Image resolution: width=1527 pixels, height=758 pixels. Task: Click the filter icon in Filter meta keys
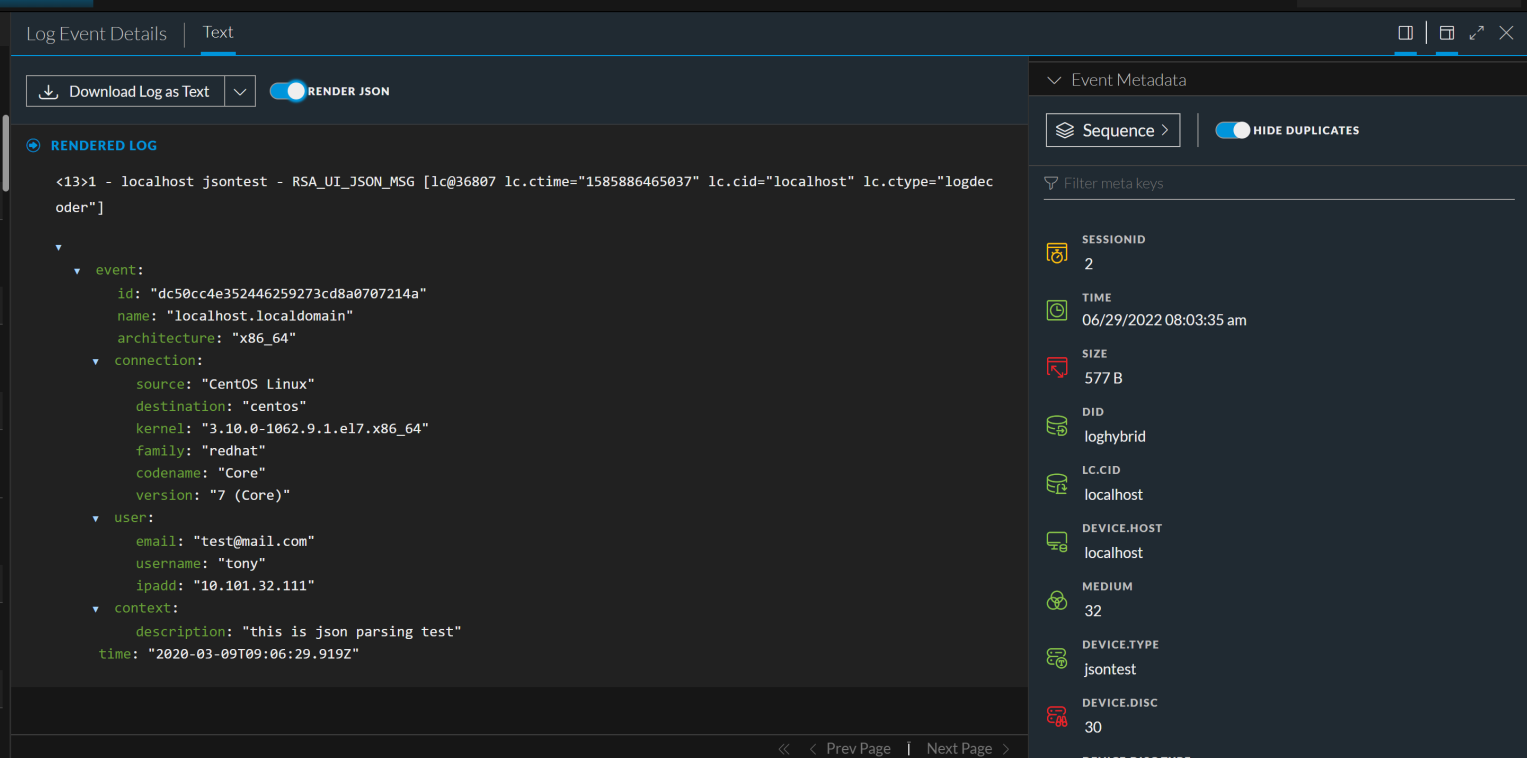tap(1050, 183)
